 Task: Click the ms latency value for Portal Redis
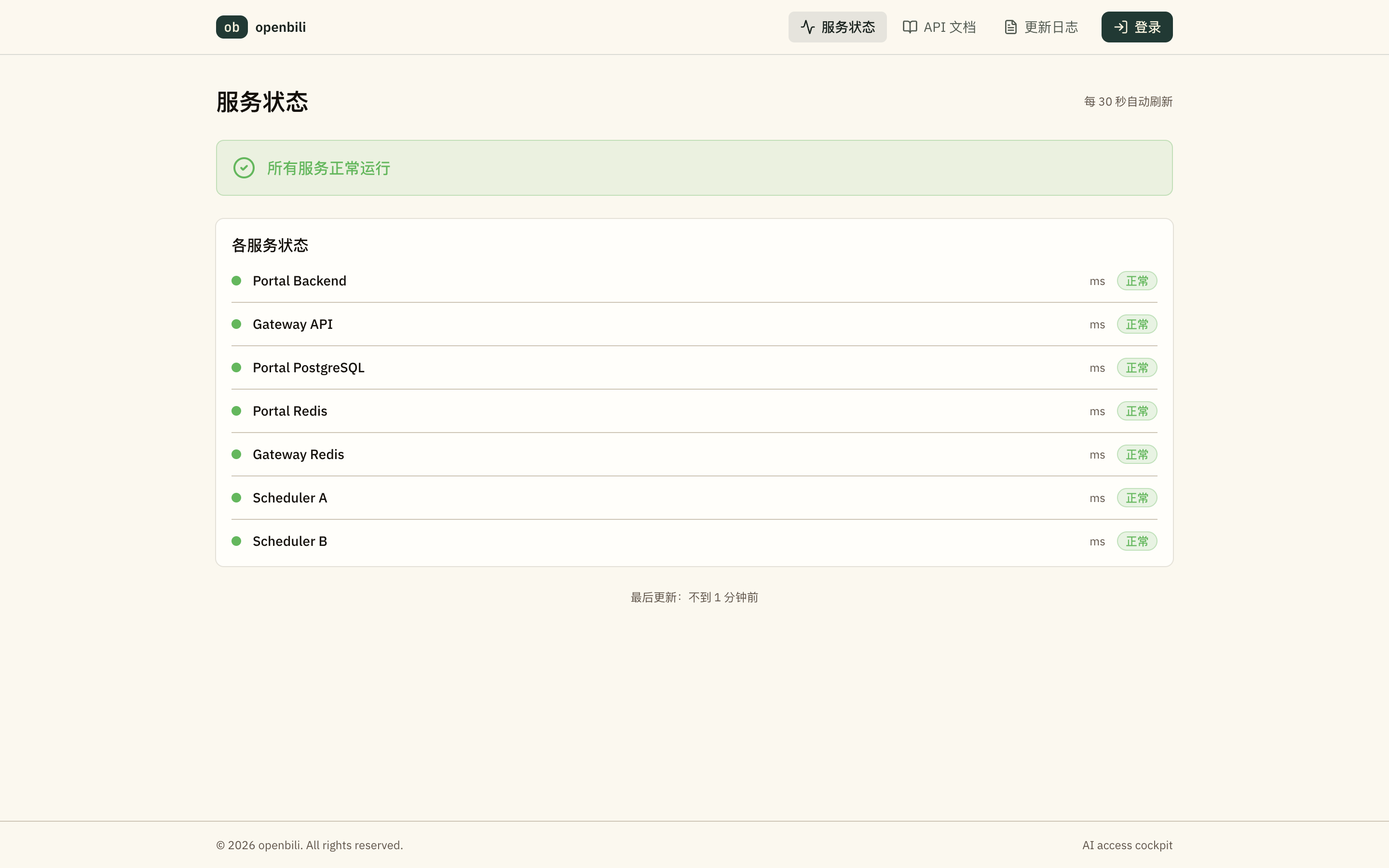coord(1097,412)
